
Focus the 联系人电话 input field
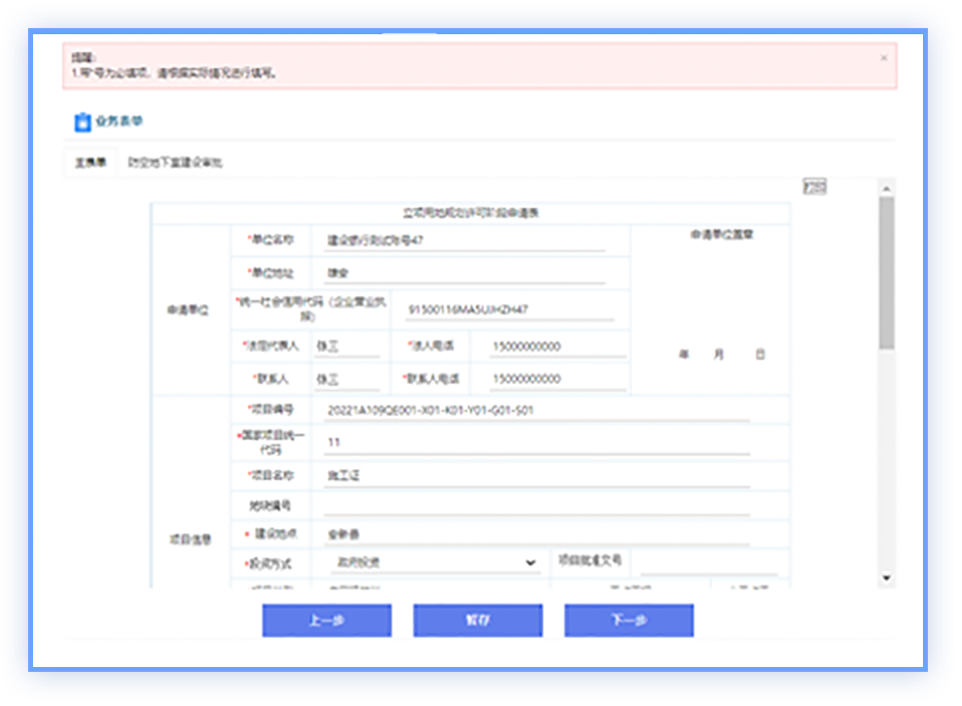click(557, 379)
